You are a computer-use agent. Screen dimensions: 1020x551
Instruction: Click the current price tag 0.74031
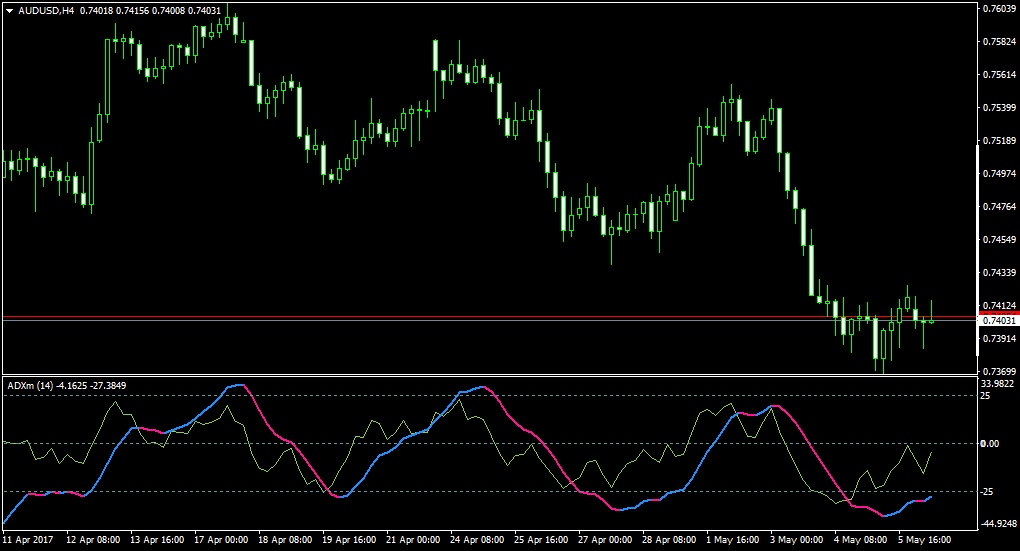[999, 321]
